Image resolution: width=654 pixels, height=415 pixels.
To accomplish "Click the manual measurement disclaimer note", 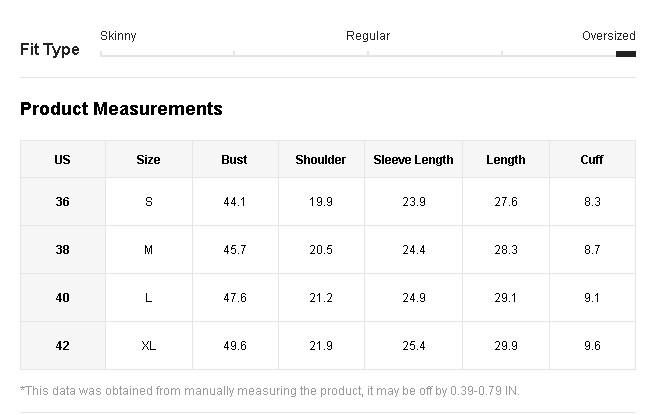I will (270, 391).
